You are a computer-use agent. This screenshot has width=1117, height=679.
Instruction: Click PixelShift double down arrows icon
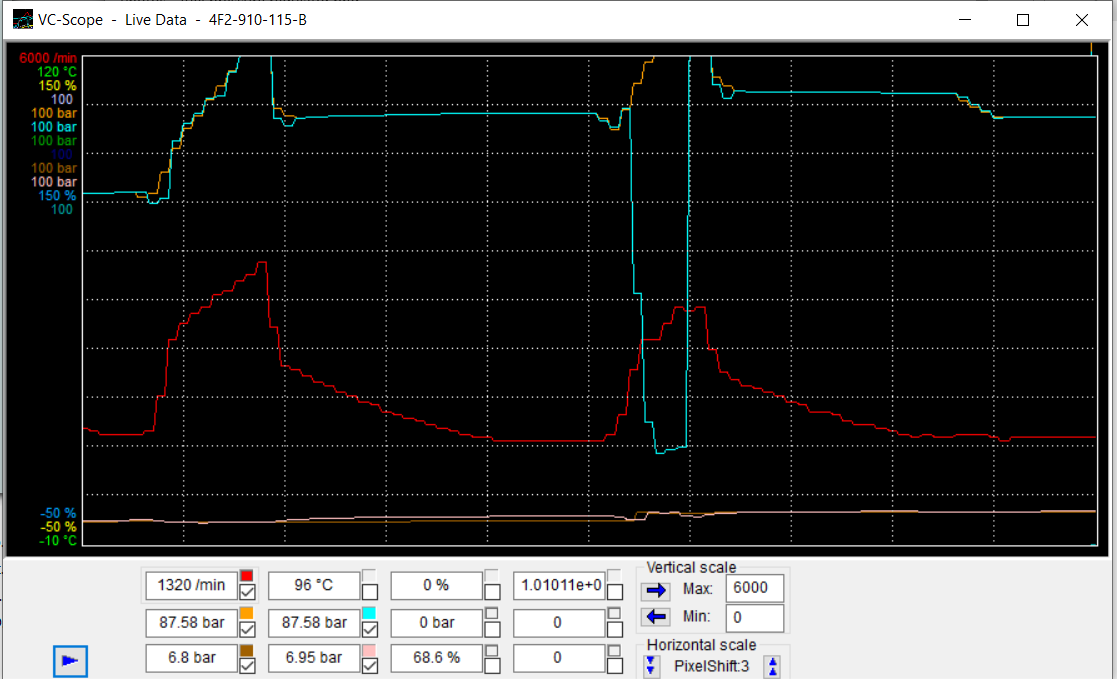pyautogui.click(x=652, y=666)
